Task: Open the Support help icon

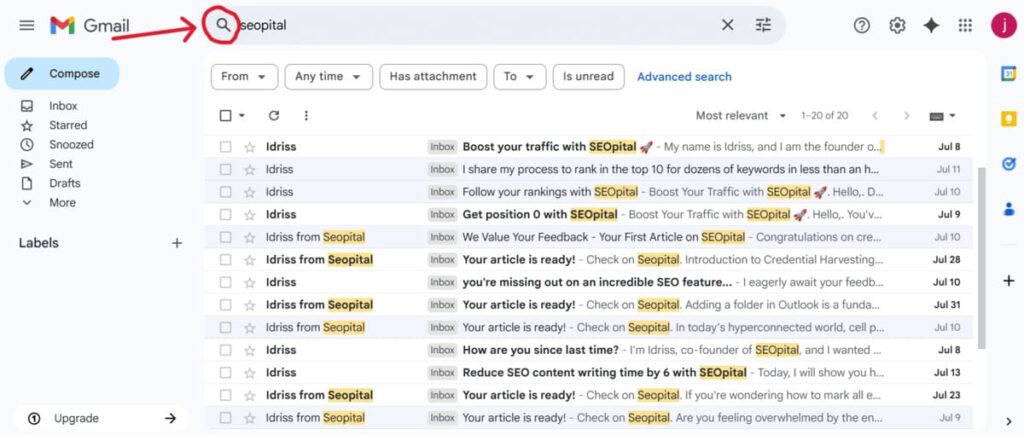Action: coord(862,25)
